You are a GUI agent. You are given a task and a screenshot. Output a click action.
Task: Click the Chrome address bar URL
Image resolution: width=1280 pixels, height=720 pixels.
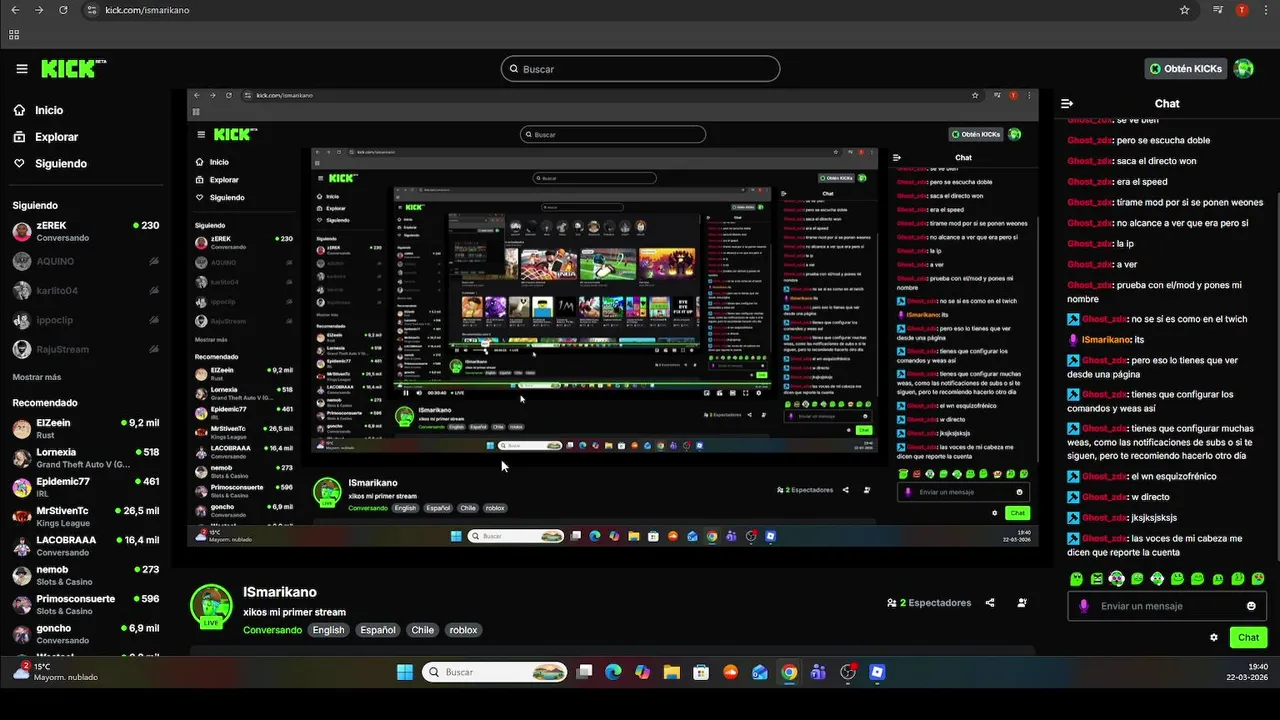(x=147, y=10)
